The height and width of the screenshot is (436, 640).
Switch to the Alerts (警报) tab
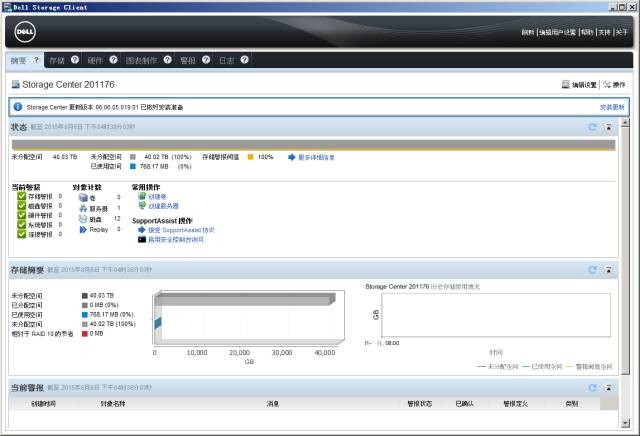pyautogui.click(x=188, y=60)
